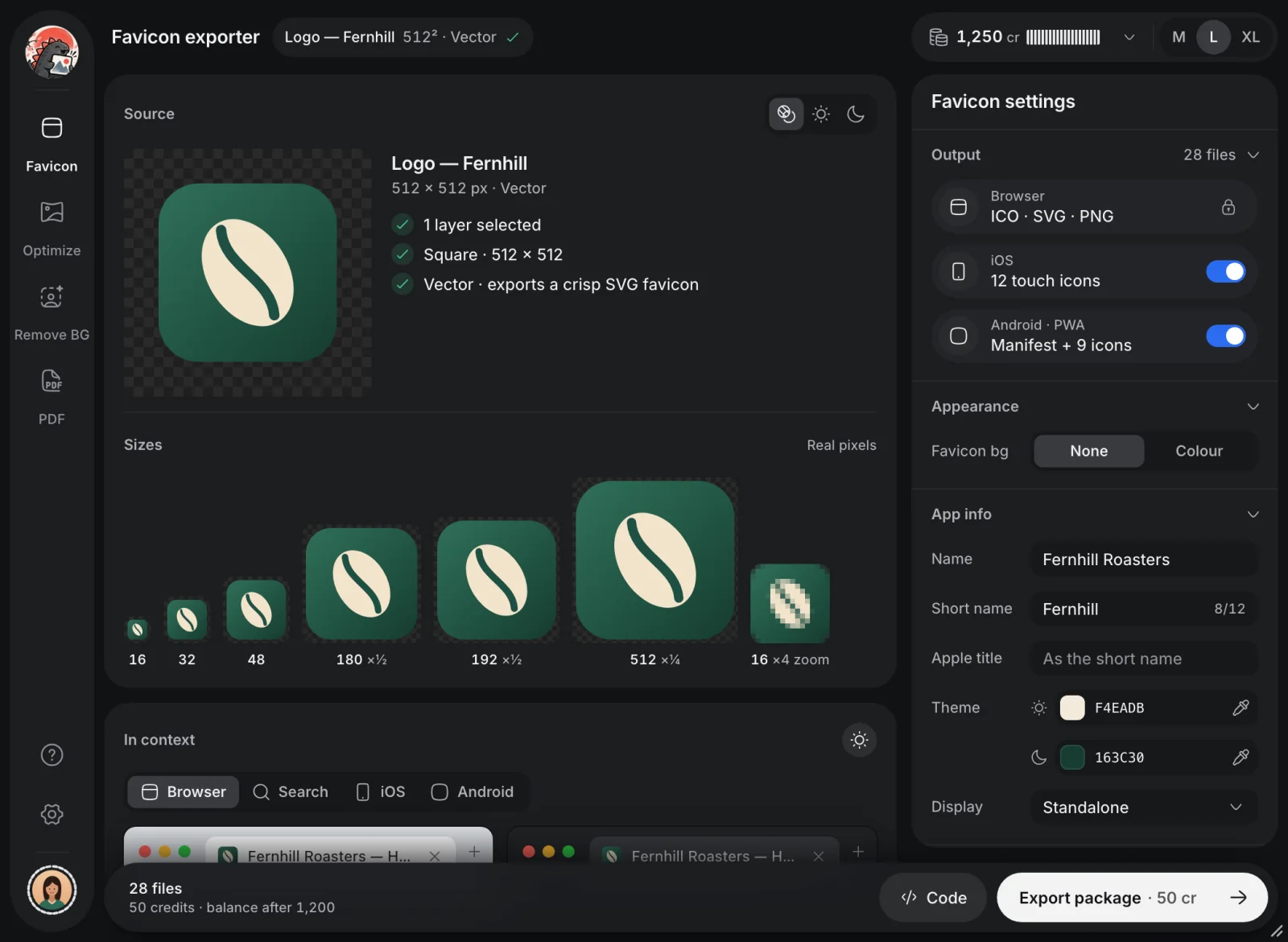The width and height of the screenshot is (1288, 942).
Task: Set Favicon bg to Colour
Action: (1199, 451)
